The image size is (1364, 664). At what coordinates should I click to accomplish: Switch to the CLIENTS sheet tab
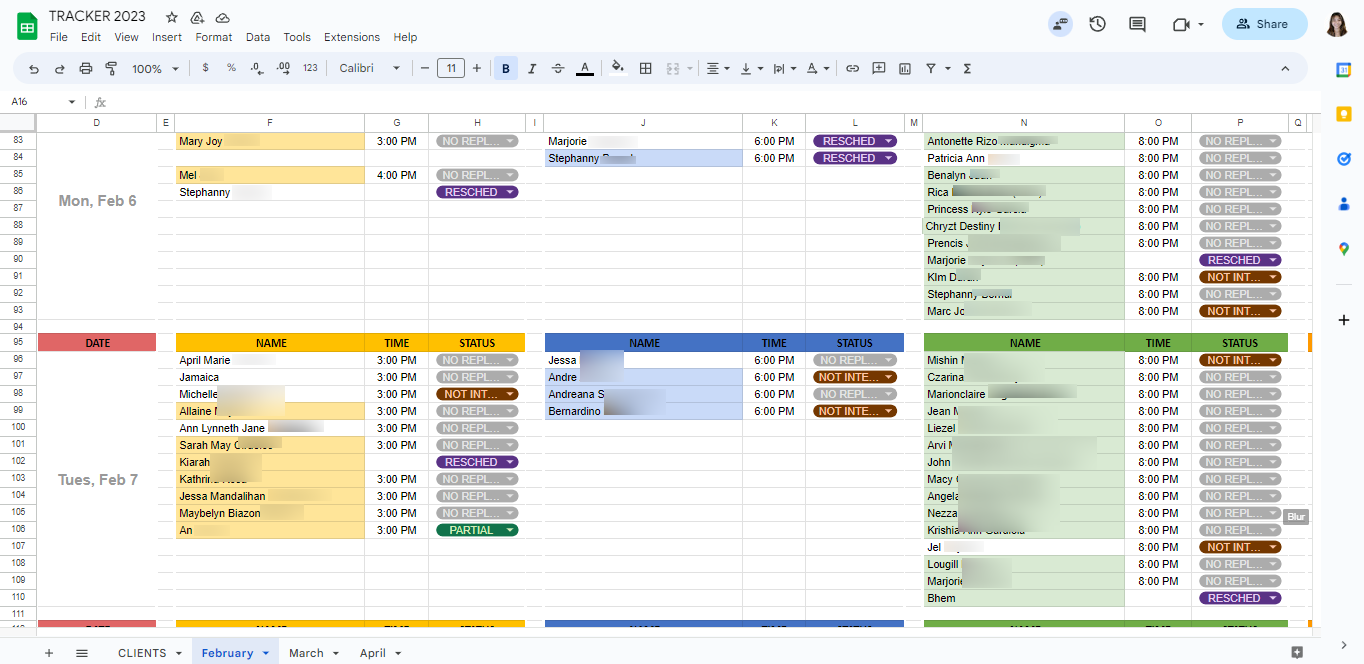150,653
